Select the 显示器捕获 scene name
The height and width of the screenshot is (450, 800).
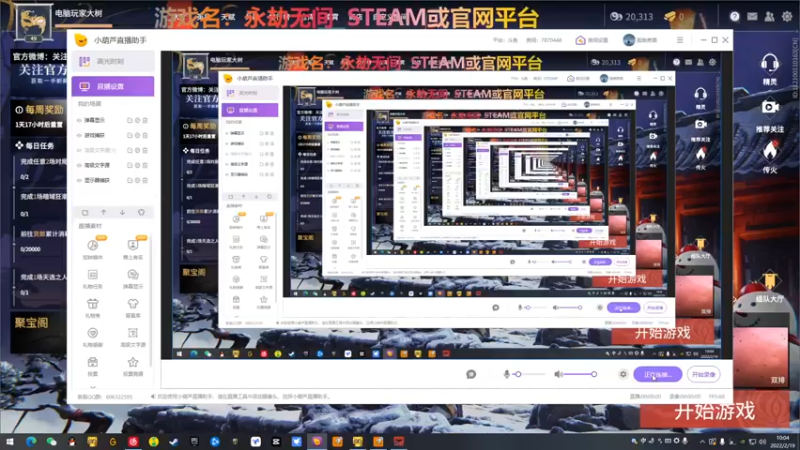click(97, 180)
